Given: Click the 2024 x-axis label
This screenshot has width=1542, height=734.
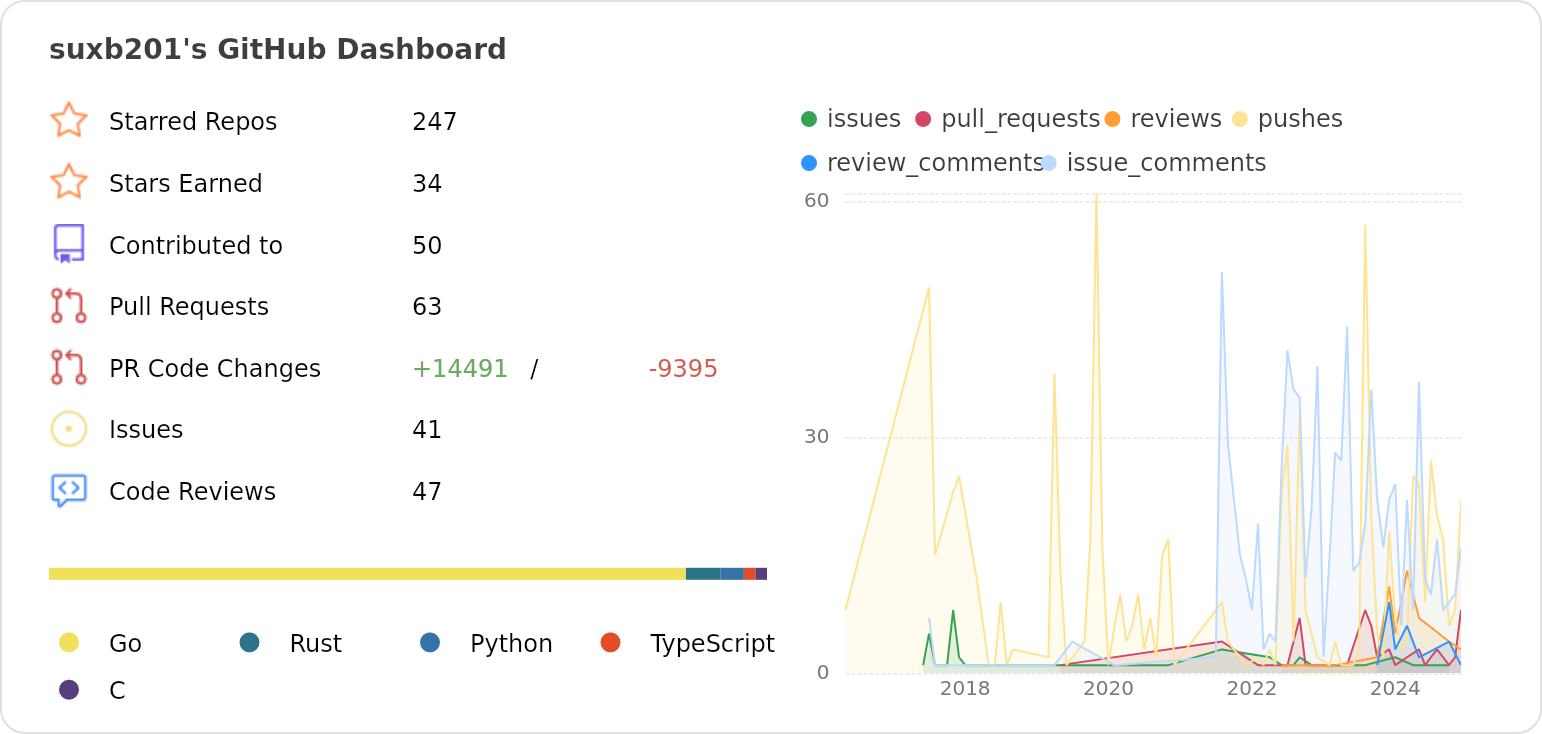Looking at the screenshot, I should coord(1395,688).
